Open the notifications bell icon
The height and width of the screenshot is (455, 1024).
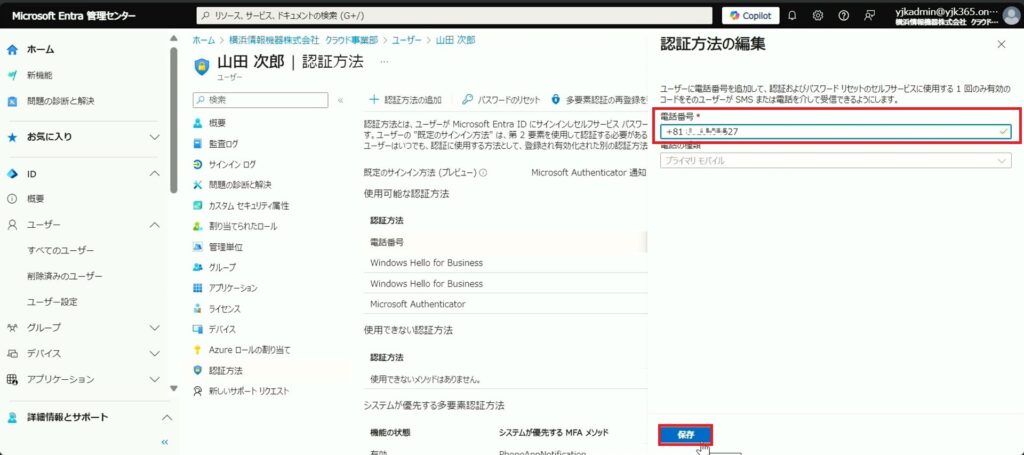[x=792, y=16]
